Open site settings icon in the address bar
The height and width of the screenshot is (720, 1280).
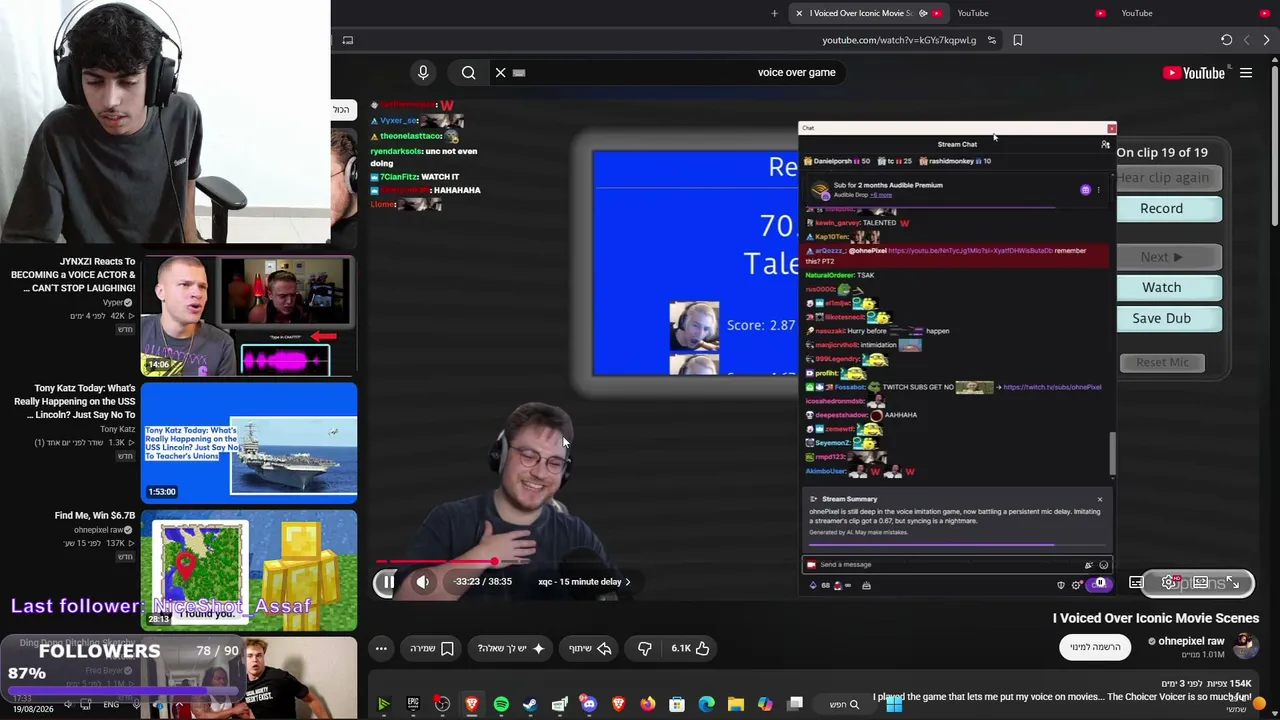(991, 40)
